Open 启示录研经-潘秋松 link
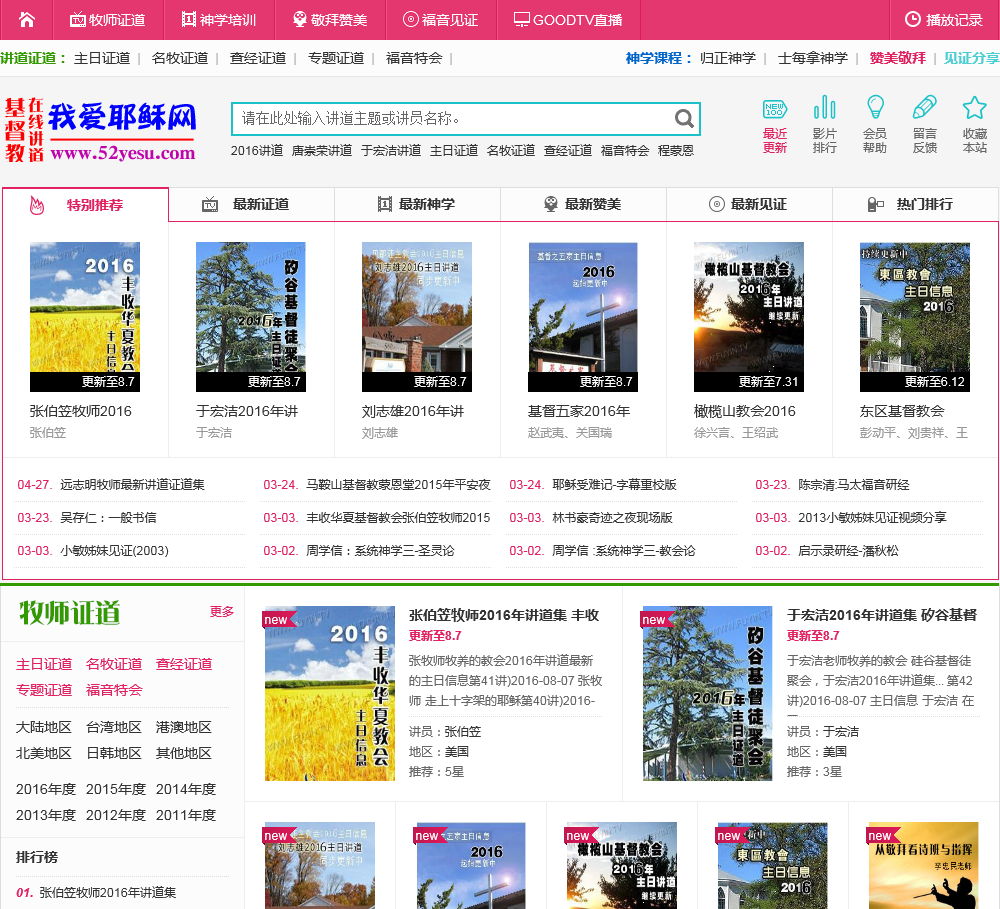 [x=848, y=551]
